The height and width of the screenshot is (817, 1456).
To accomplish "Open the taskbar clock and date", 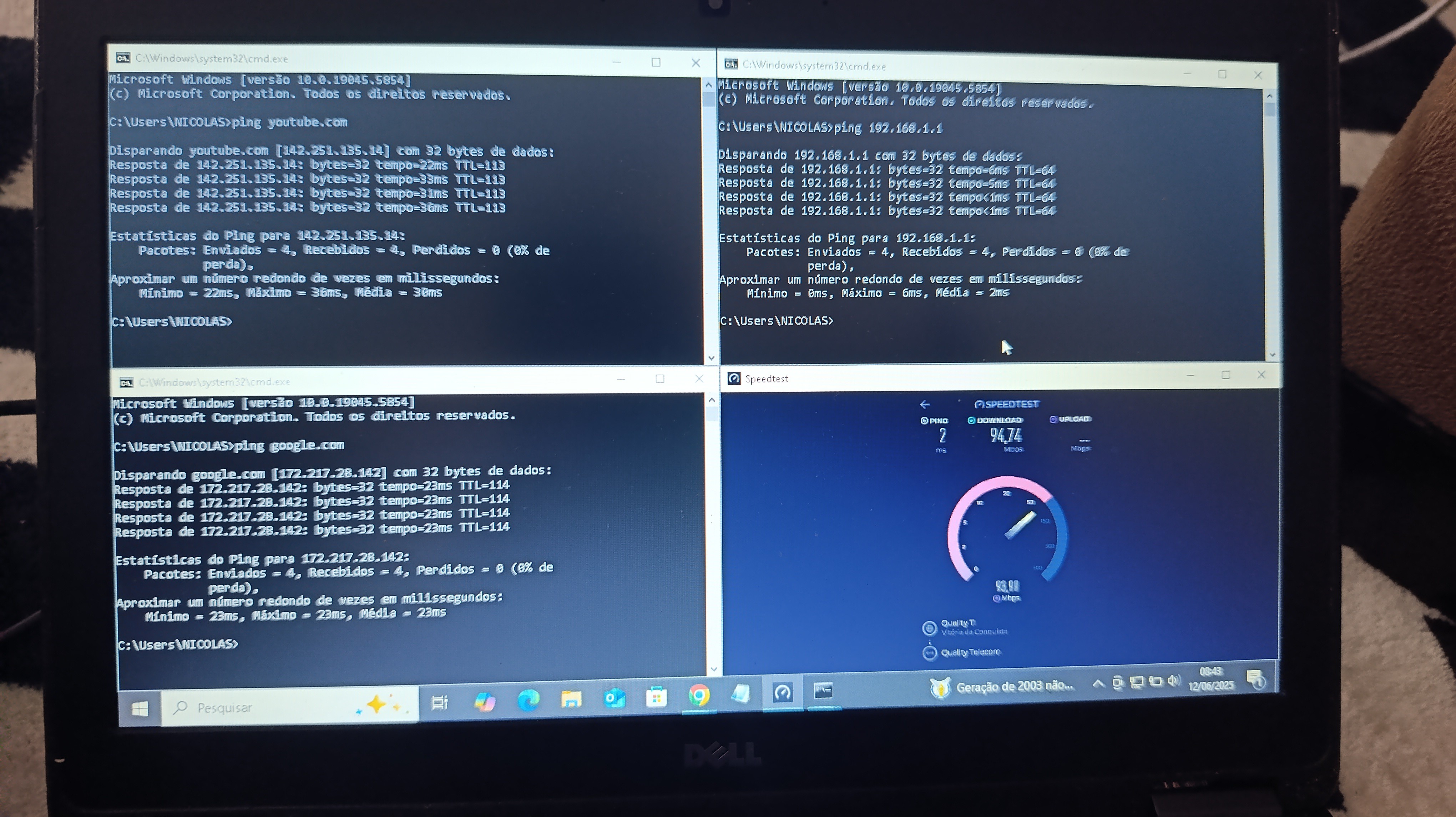I will [x=1211, y=678].
